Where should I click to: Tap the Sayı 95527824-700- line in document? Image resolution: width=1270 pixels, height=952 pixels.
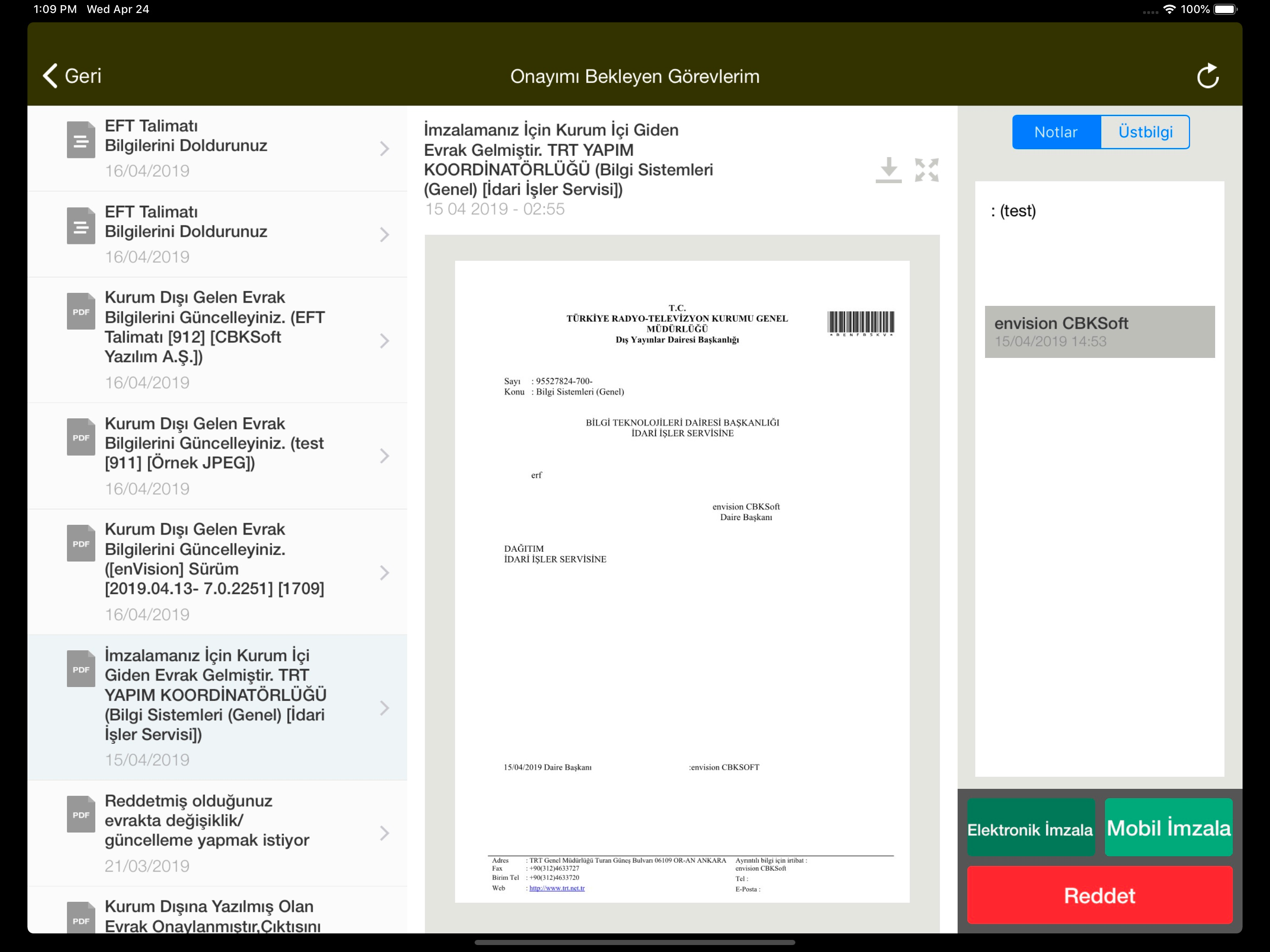pyautogui.click(x=549, y=381)
